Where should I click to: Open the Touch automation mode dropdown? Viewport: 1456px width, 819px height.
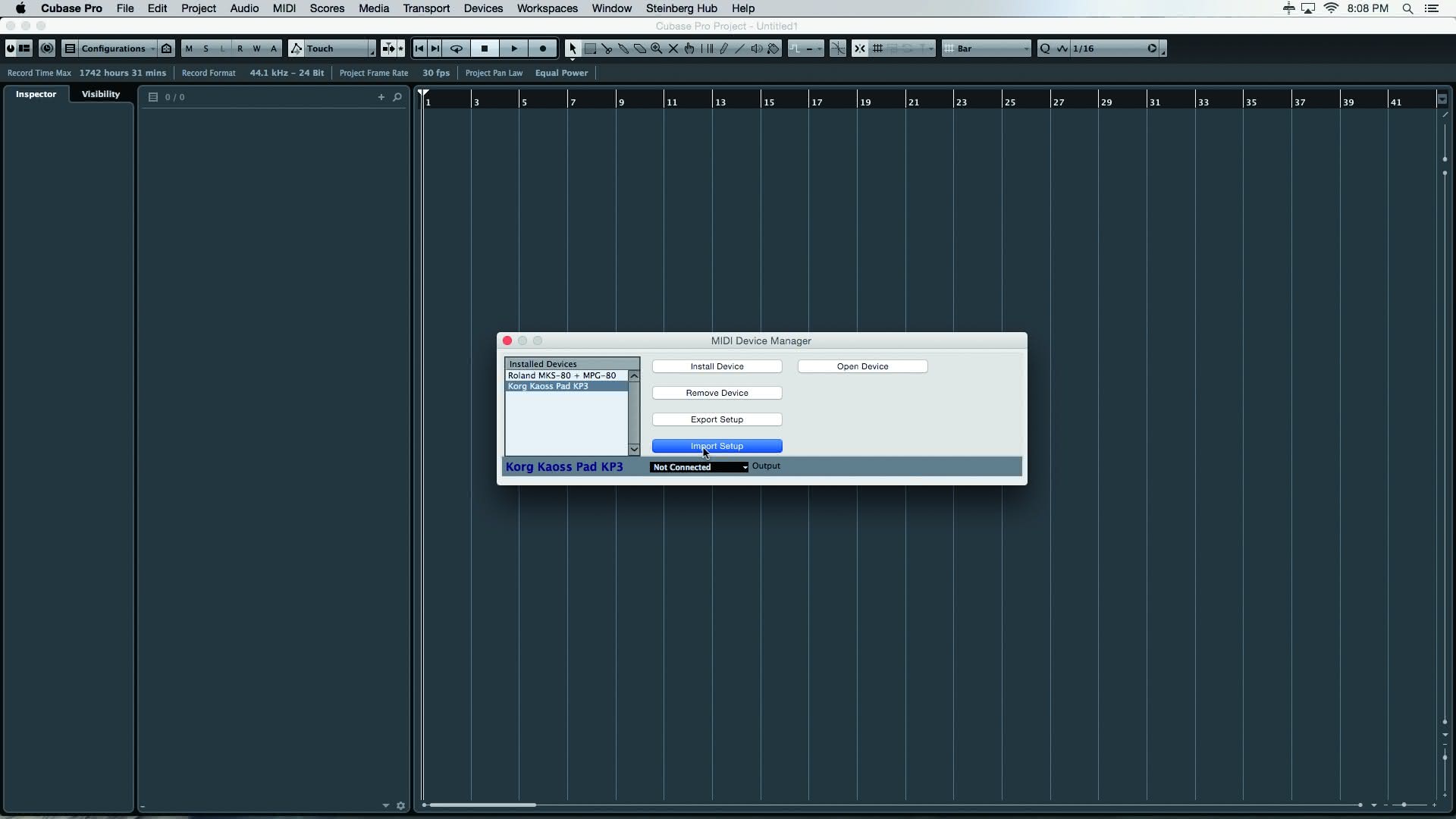[339, 49]
